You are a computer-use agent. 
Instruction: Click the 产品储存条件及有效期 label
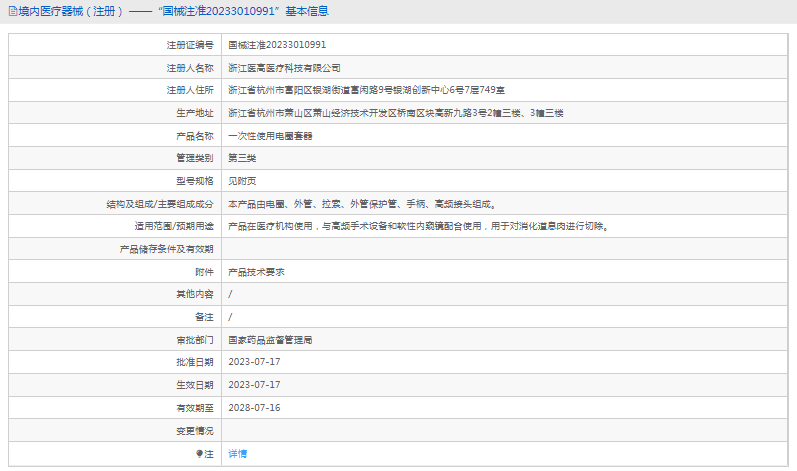167,249
